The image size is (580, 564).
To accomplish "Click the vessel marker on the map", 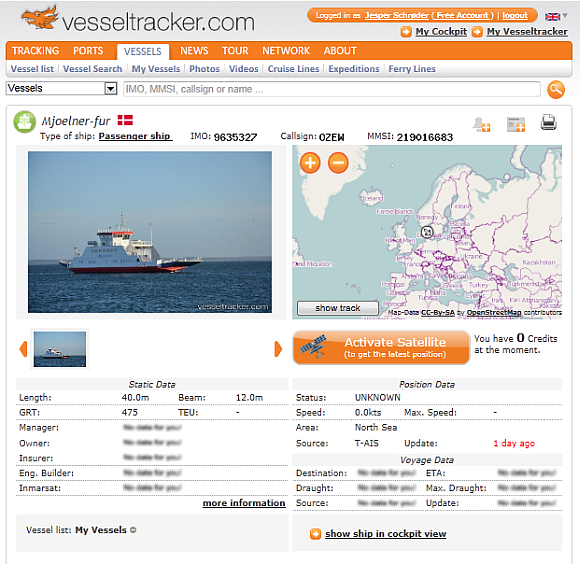I will [427, 232].
